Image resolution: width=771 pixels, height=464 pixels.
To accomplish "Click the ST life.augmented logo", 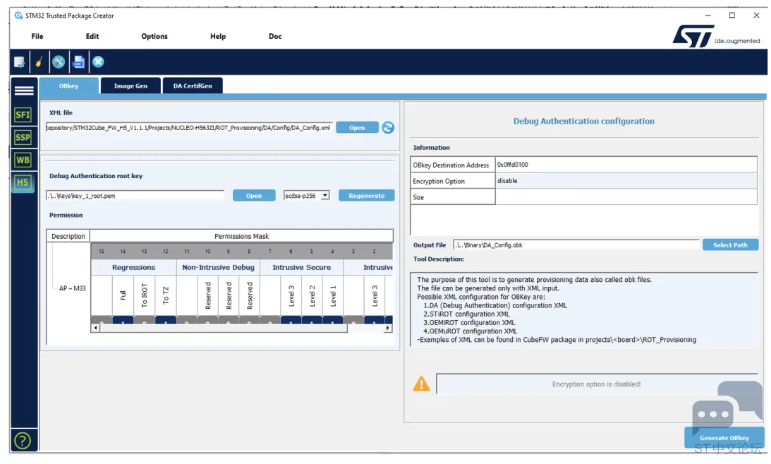I will point(716,37).
